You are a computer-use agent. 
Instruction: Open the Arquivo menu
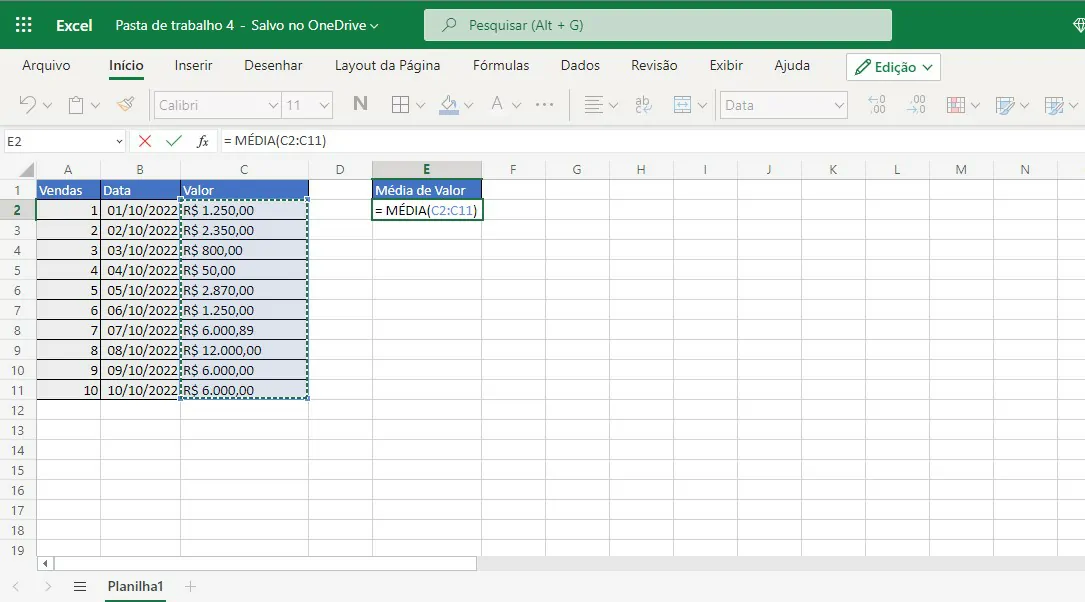(46, 65)
